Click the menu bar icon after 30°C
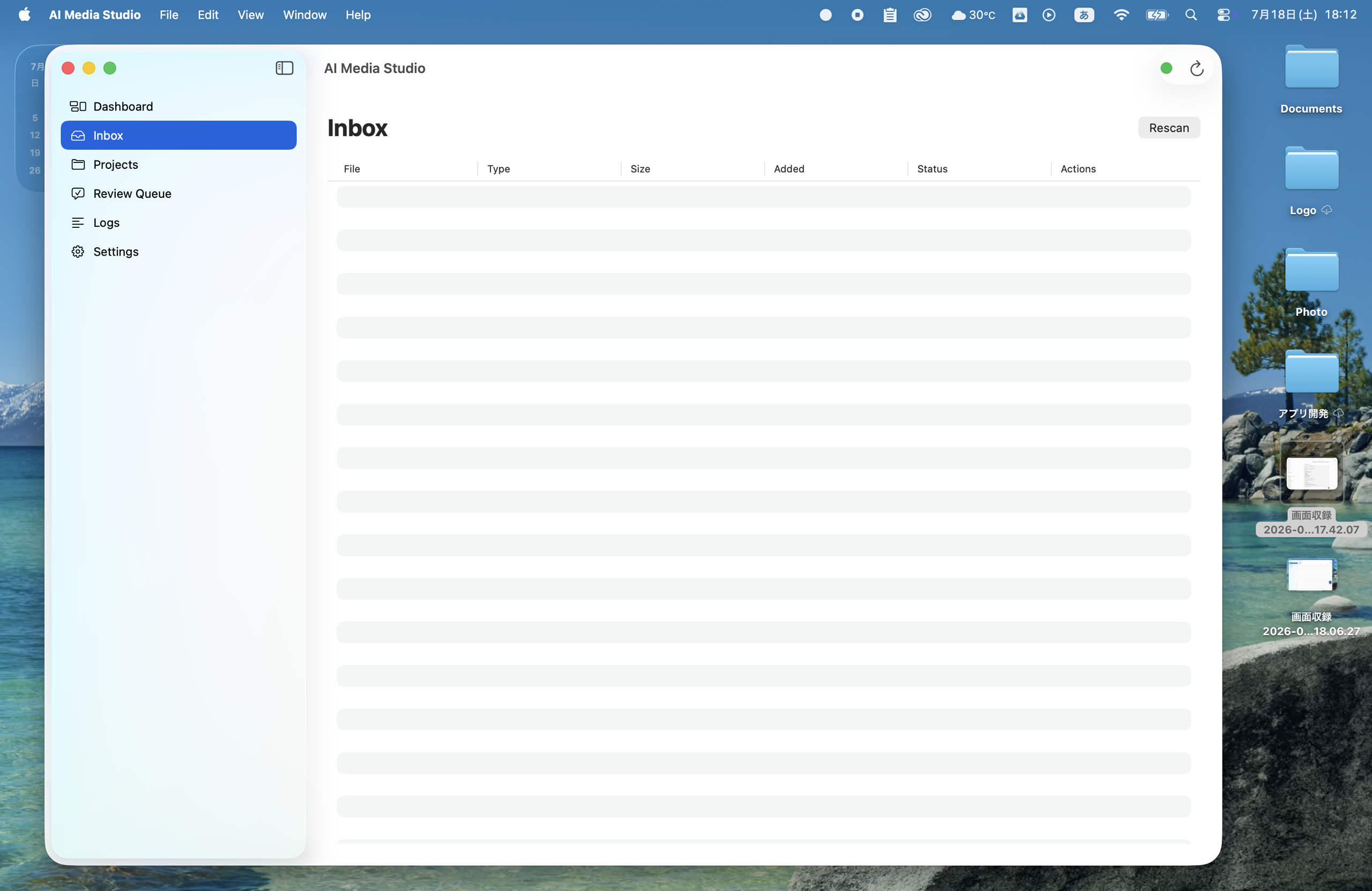1372x891 pixels. 1019,15
